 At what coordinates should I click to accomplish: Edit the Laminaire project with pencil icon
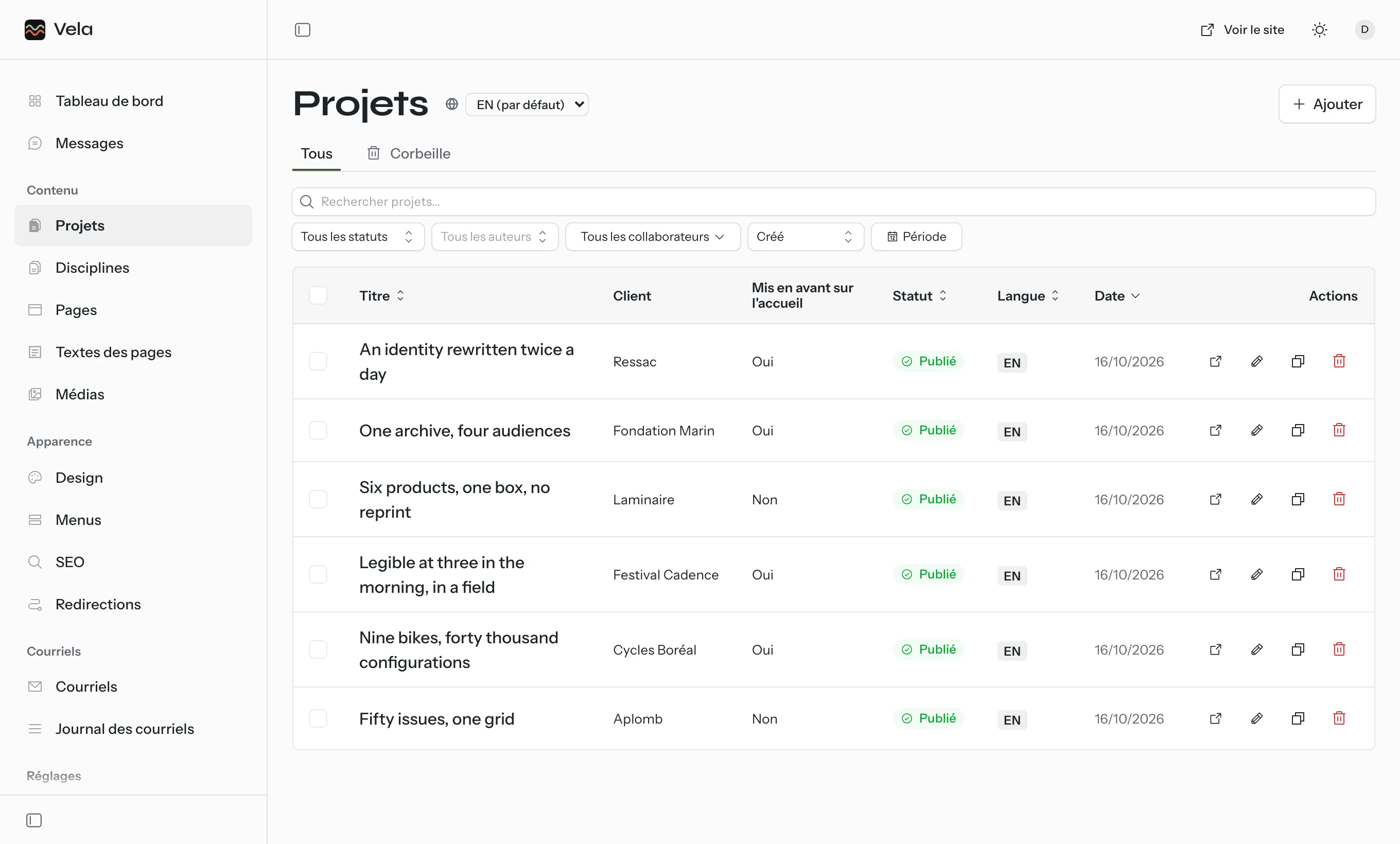pos(1257,500)
